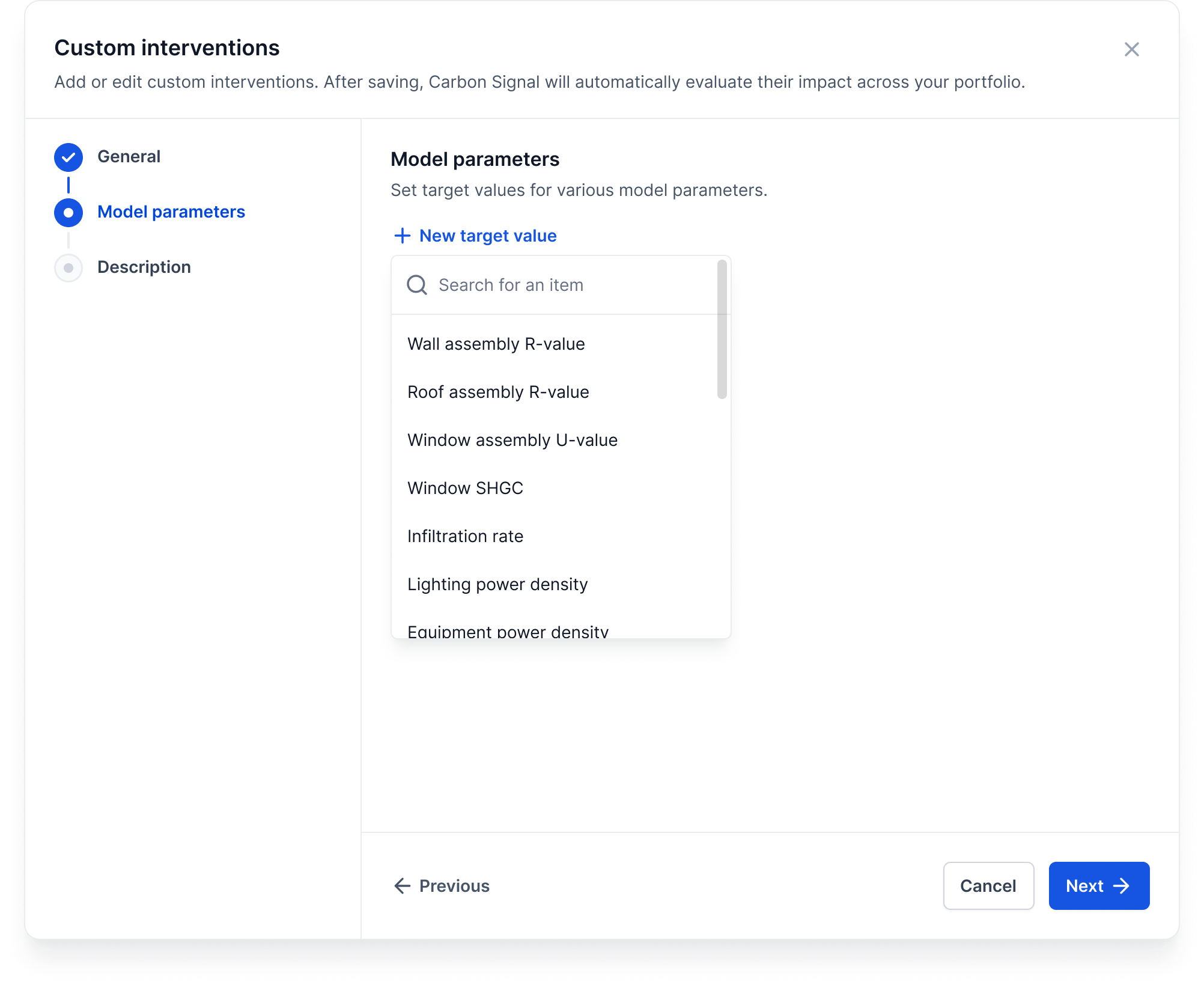Viewport: 1204px width, 988px height.
Task: Select Infiltration rate parameter
Action: coord(465,536)
